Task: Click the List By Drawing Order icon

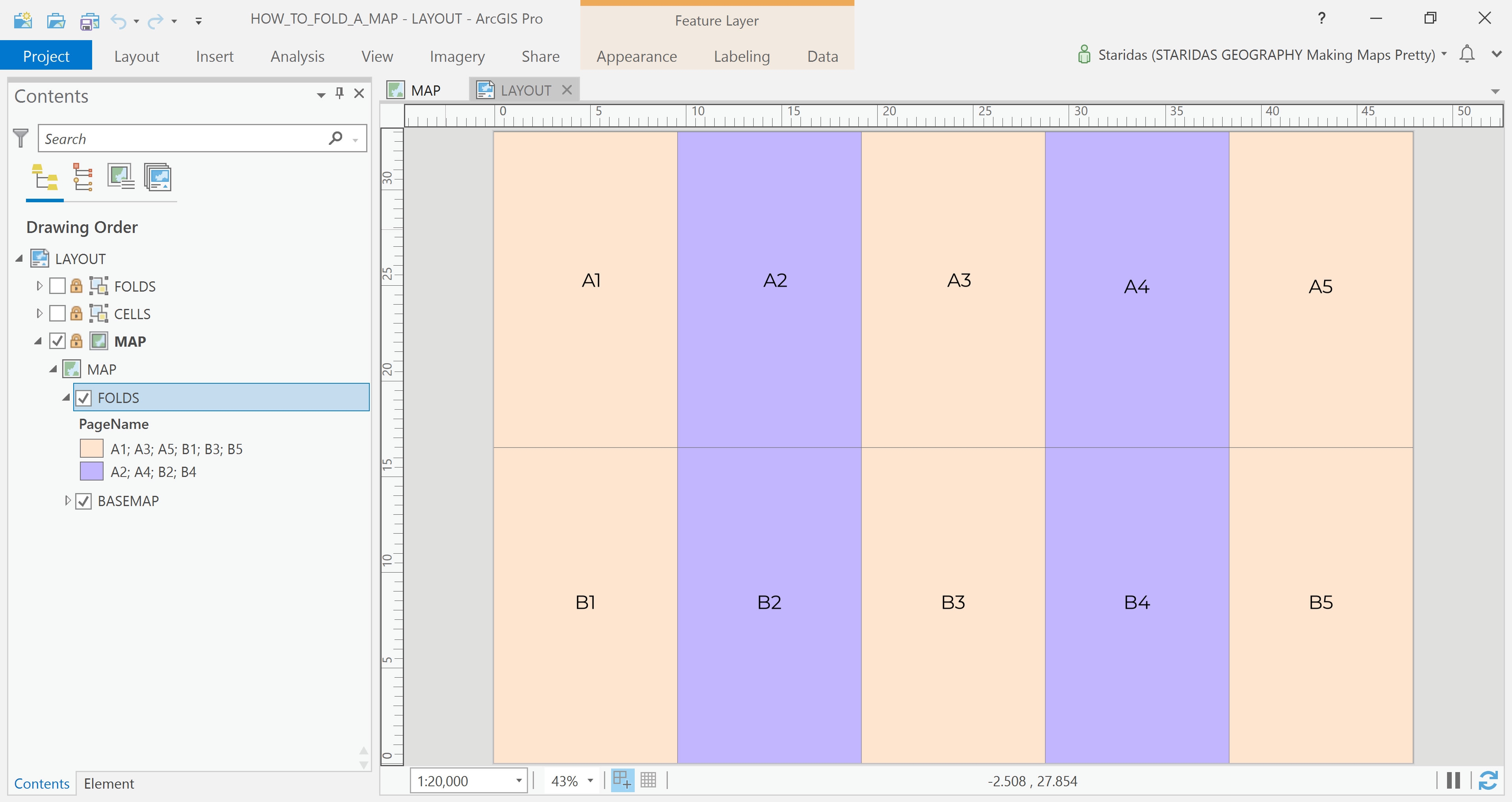Action: tap(44, 177)
